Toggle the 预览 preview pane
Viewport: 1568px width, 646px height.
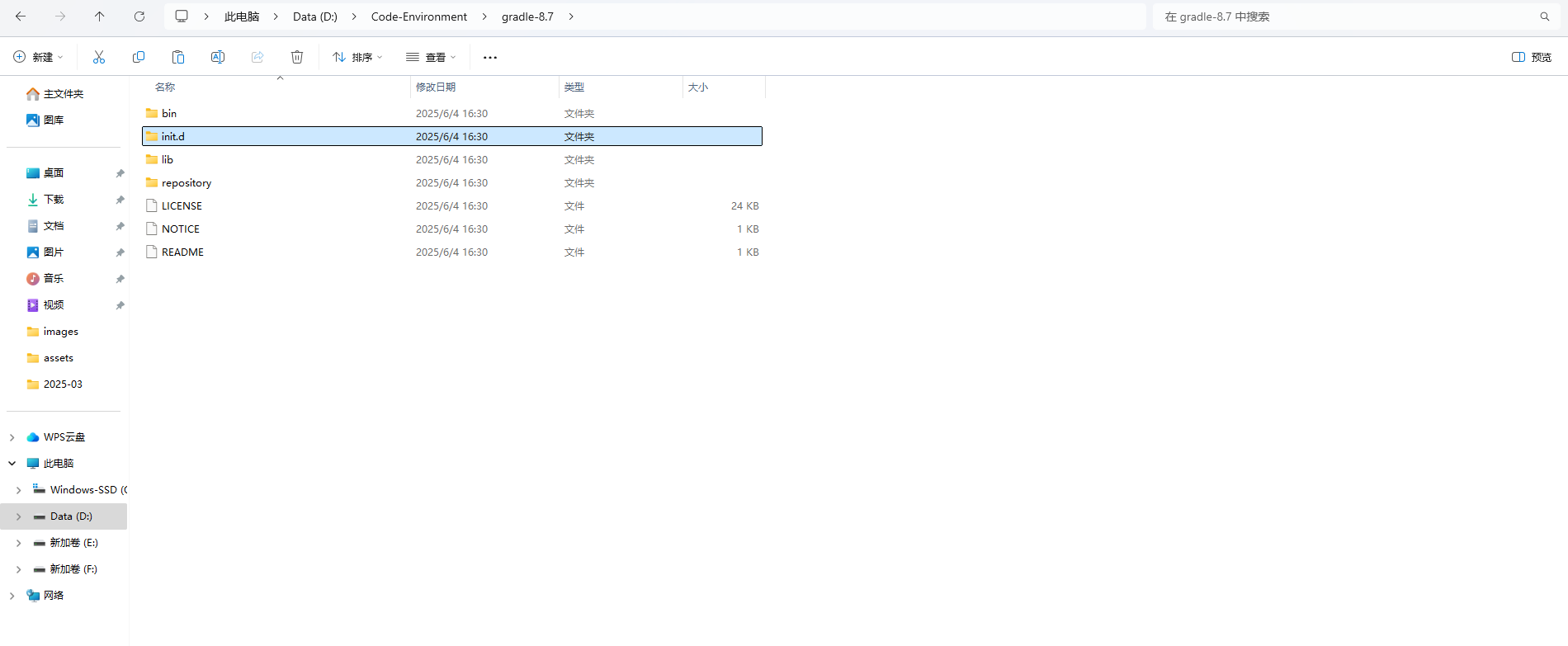[x=1532, y=57]
